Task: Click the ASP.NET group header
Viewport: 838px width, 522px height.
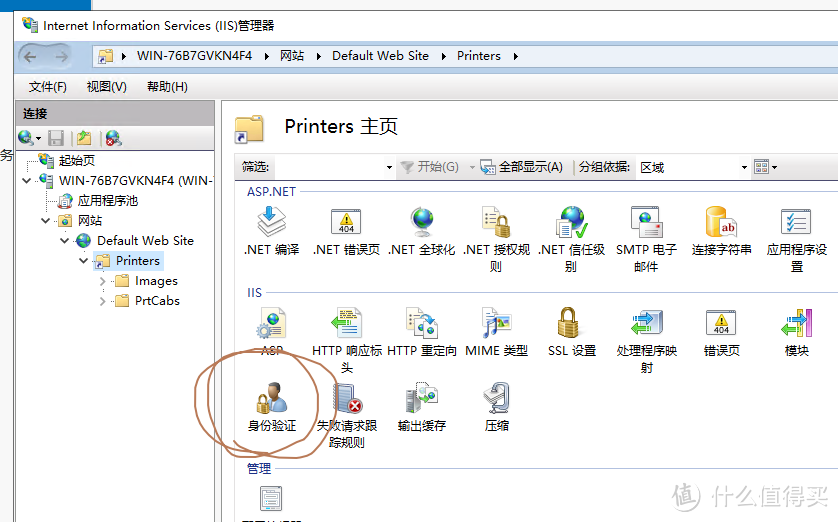Action: pyautogui.click(x=271, y=192)
